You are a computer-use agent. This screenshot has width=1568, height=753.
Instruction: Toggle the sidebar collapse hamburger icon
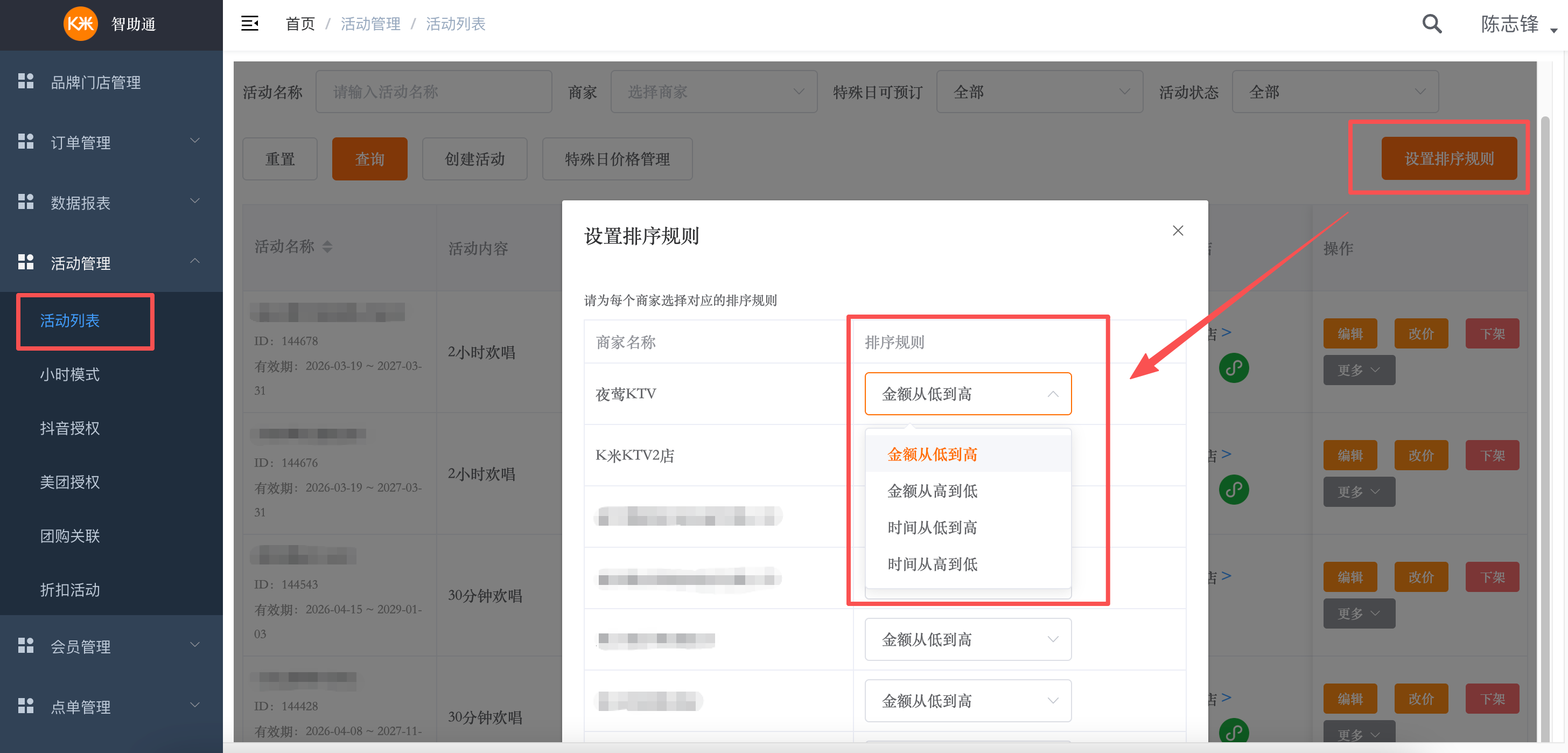pyautogui.click(x=249, y=24)
